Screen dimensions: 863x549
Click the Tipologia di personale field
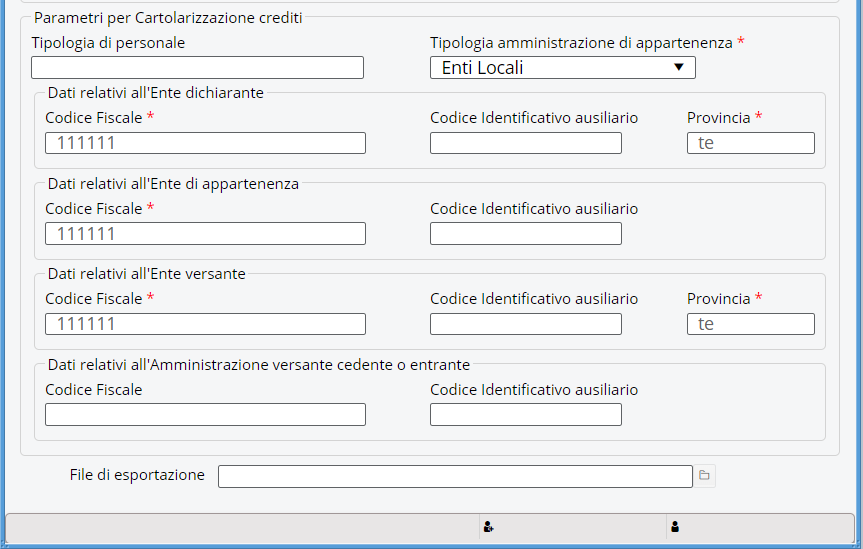197,68
